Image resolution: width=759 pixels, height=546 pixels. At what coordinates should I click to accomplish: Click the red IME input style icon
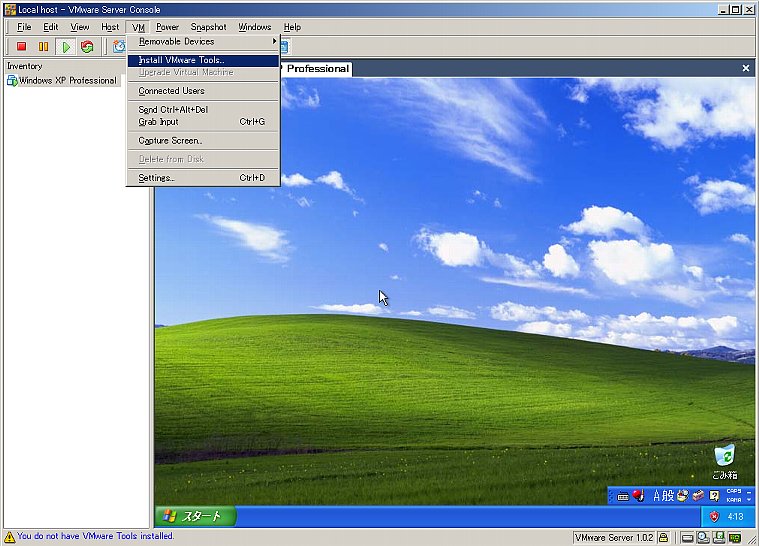(x=638, y=495)
